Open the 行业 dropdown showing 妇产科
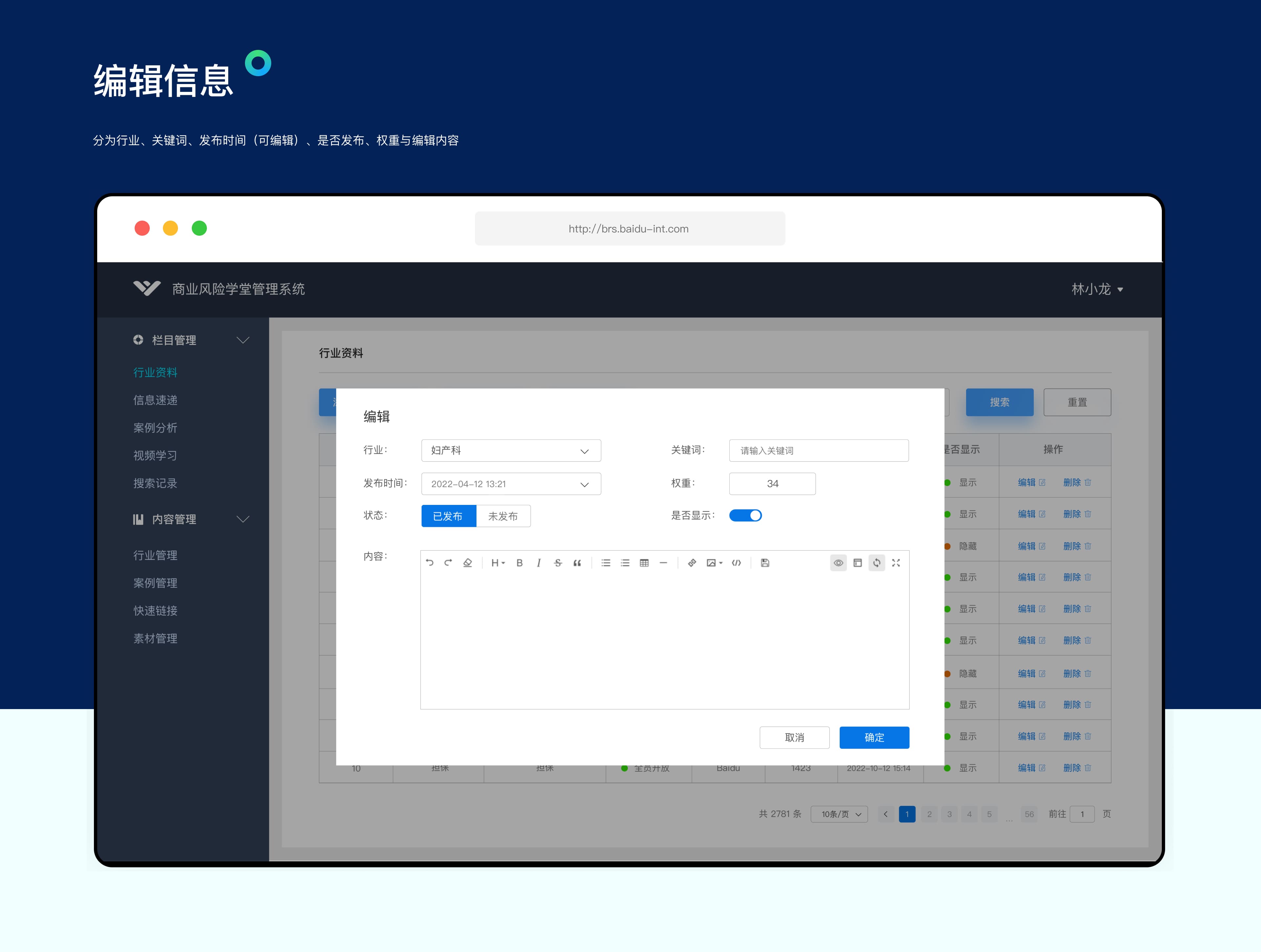 click(511, 451)
